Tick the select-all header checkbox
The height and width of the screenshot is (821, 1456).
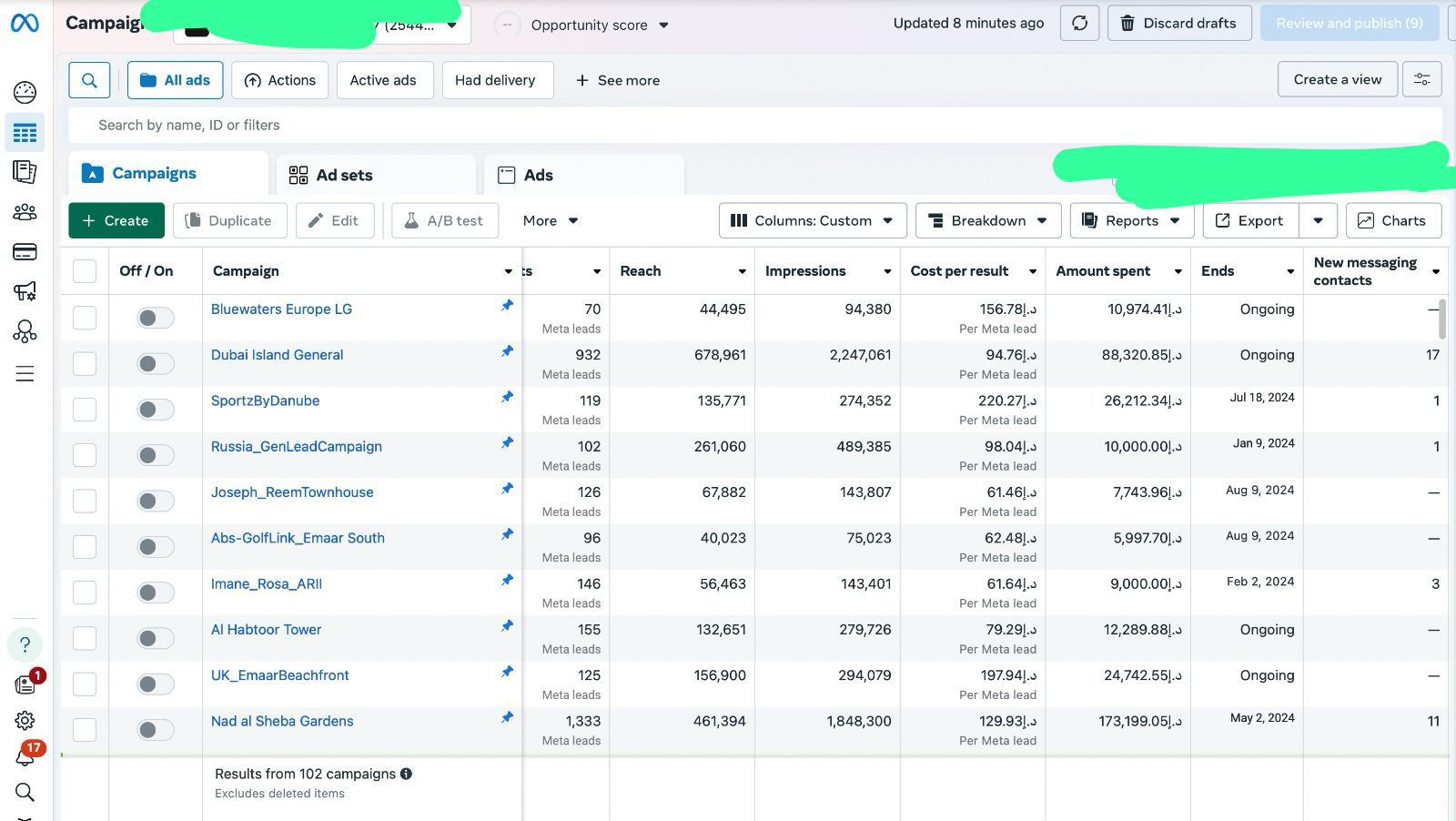pyautogui.click(x=85, y=271)
